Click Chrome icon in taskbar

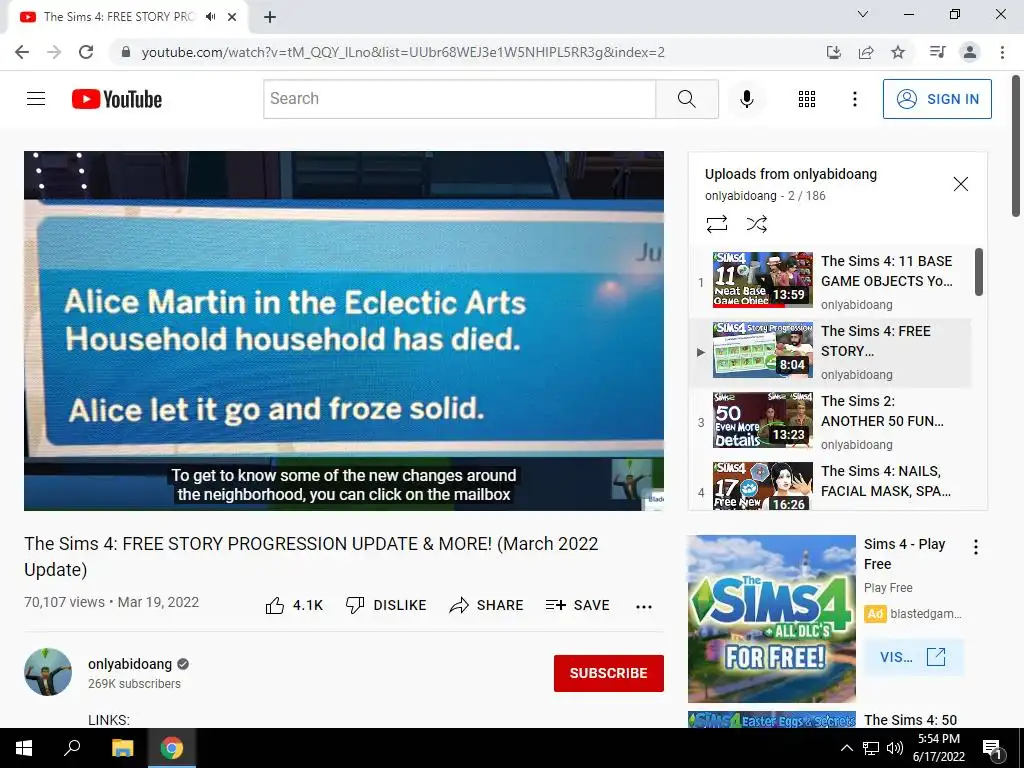(172, 748)
